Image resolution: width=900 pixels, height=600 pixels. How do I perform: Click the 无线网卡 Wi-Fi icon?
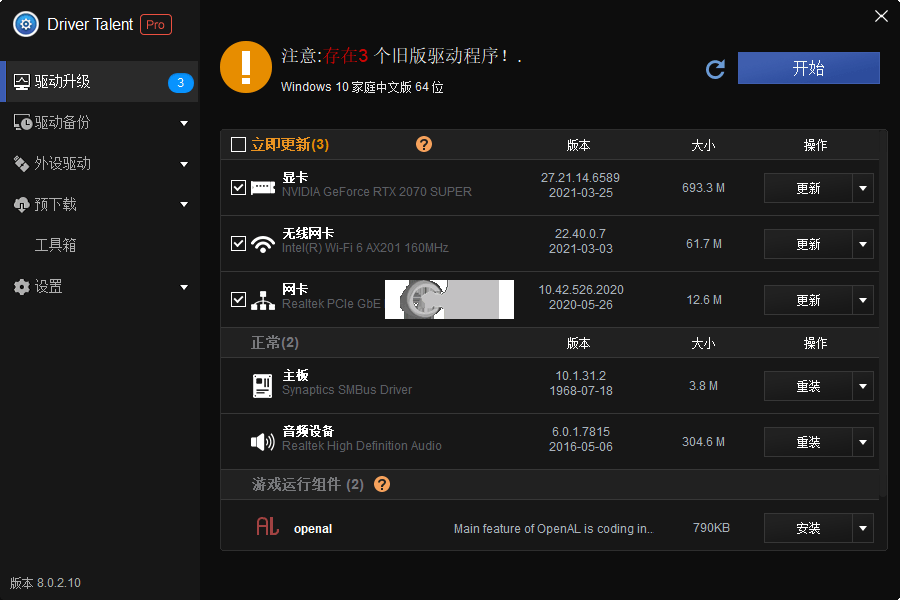click(262, 244)
